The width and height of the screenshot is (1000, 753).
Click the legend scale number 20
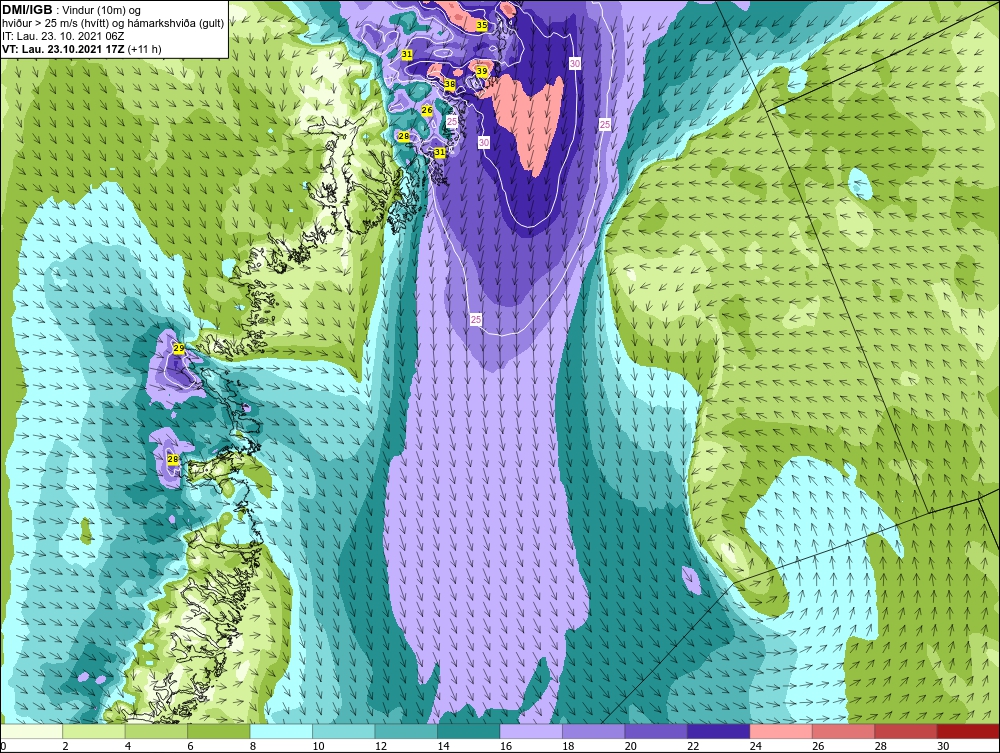631,746
